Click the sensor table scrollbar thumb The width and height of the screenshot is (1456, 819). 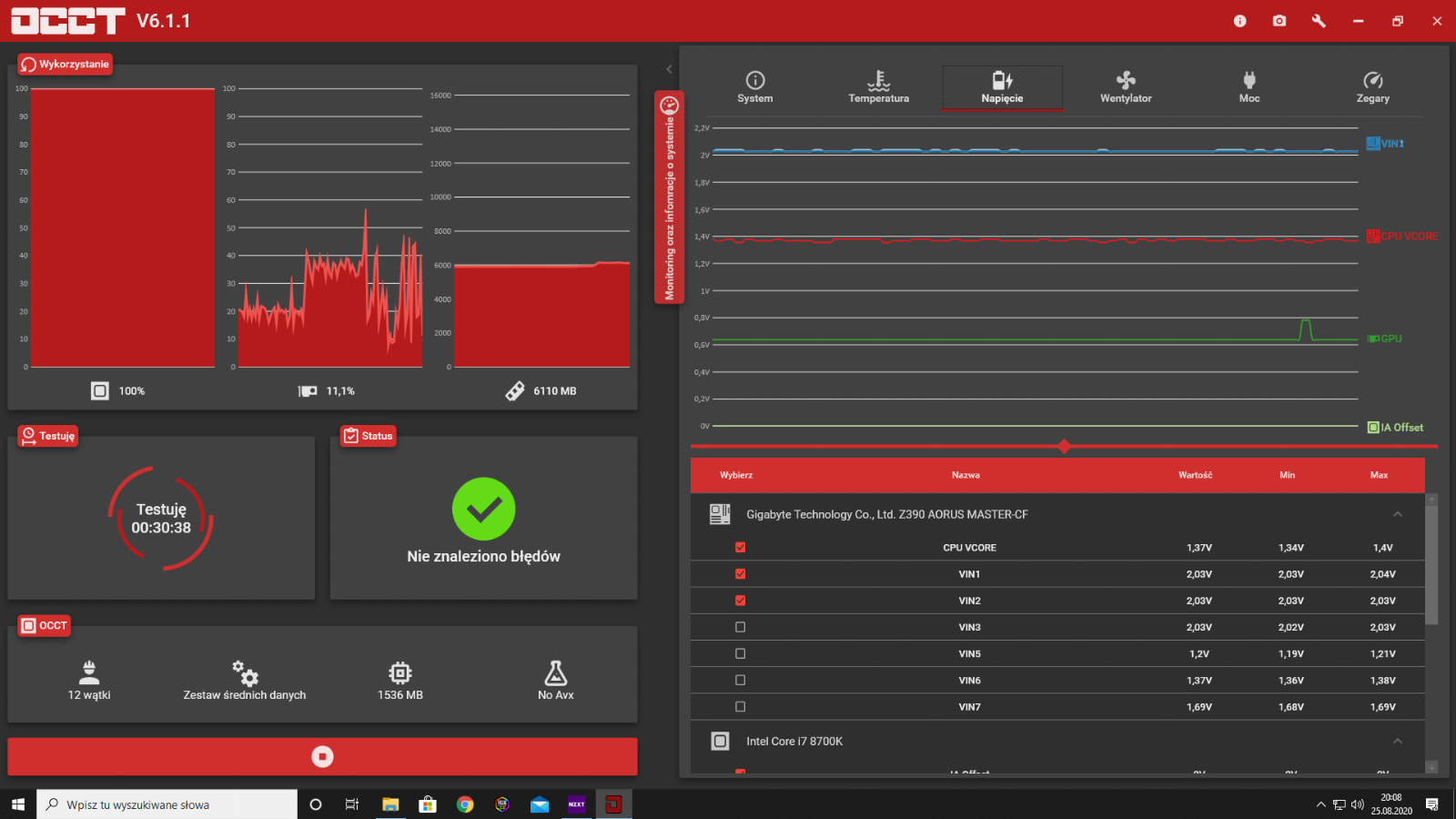pos(1431,565)
